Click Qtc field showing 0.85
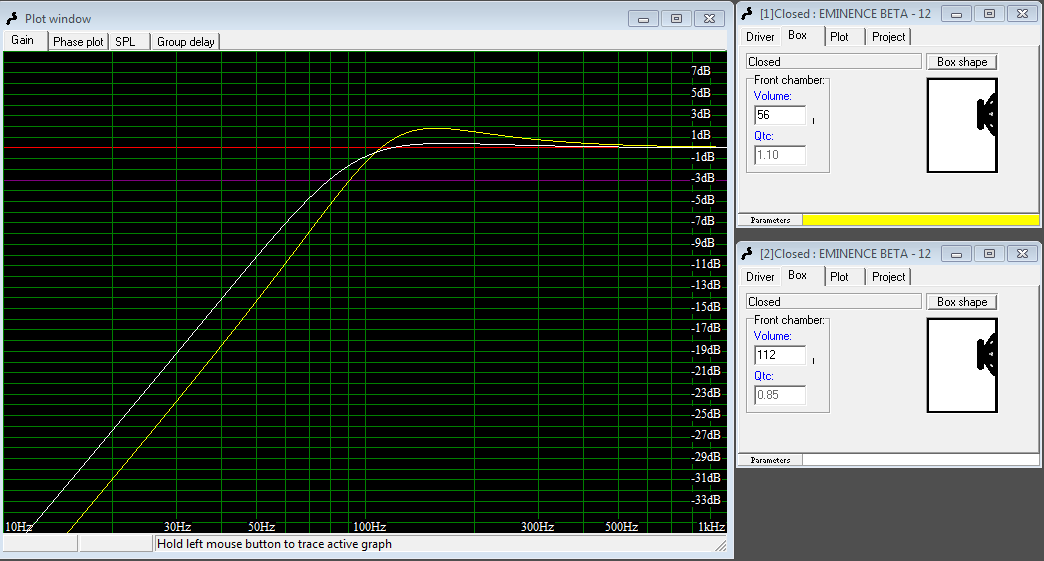 780,395
